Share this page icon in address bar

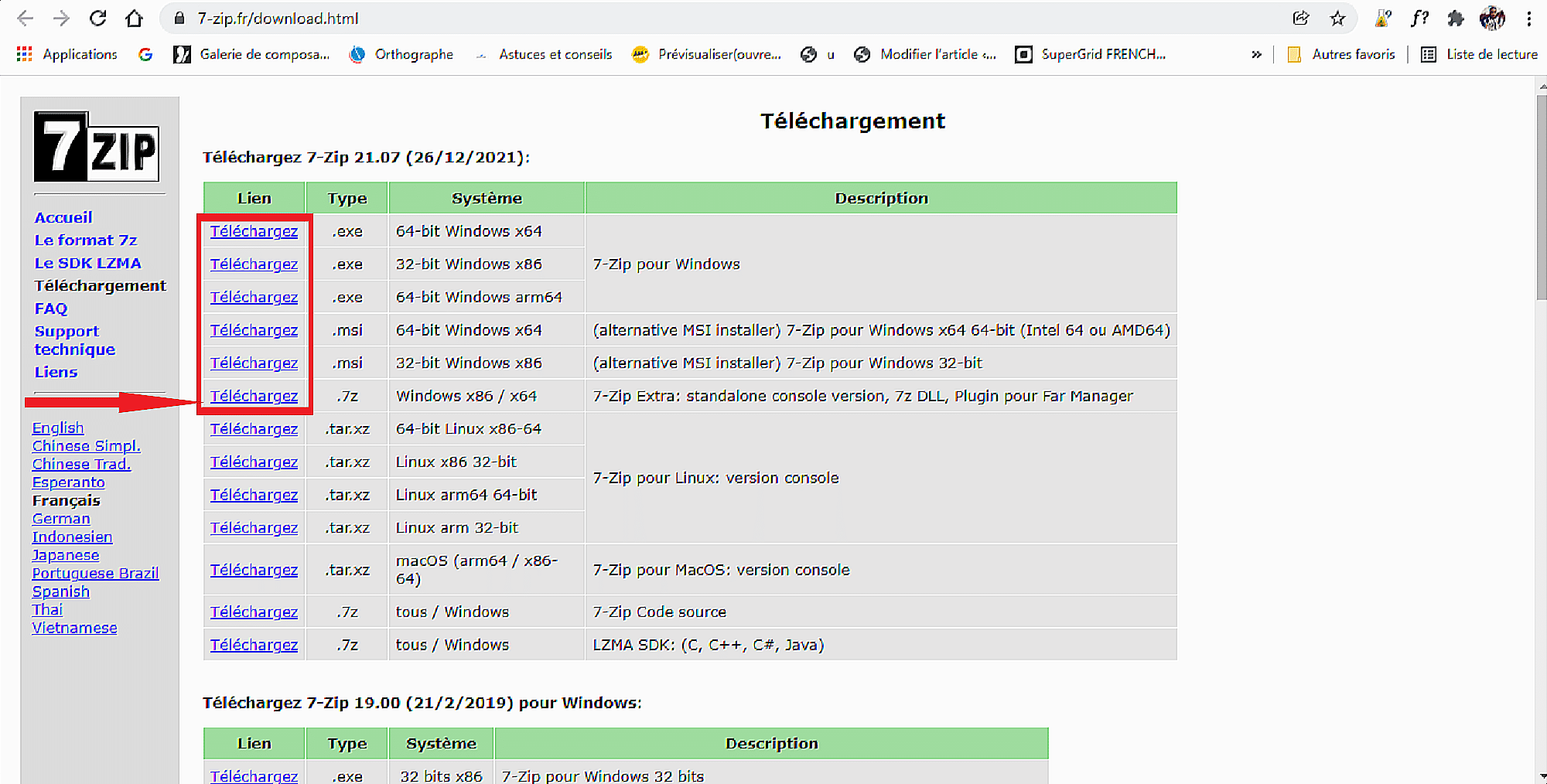1301,19
